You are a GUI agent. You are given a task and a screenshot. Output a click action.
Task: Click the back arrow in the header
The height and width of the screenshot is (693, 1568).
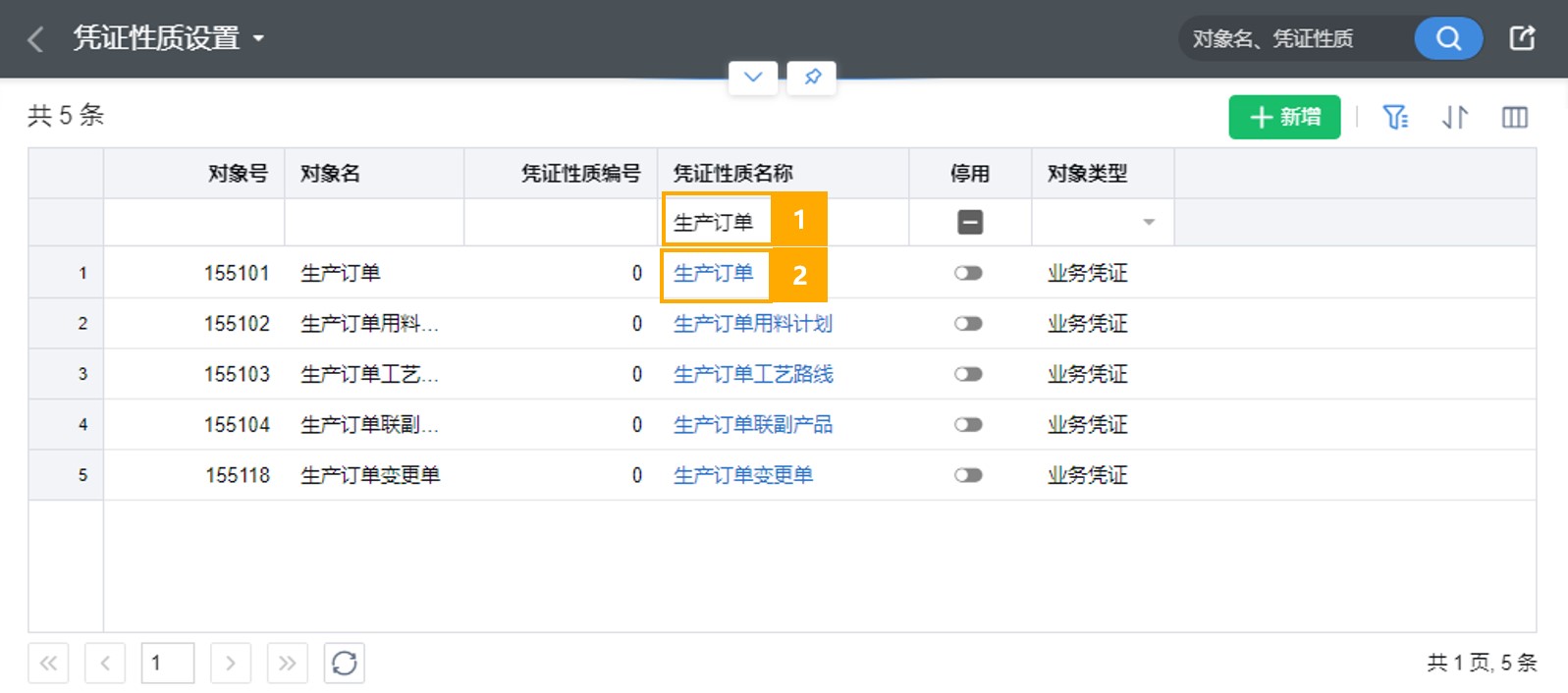pyautogui.click(x=36, y=39)
